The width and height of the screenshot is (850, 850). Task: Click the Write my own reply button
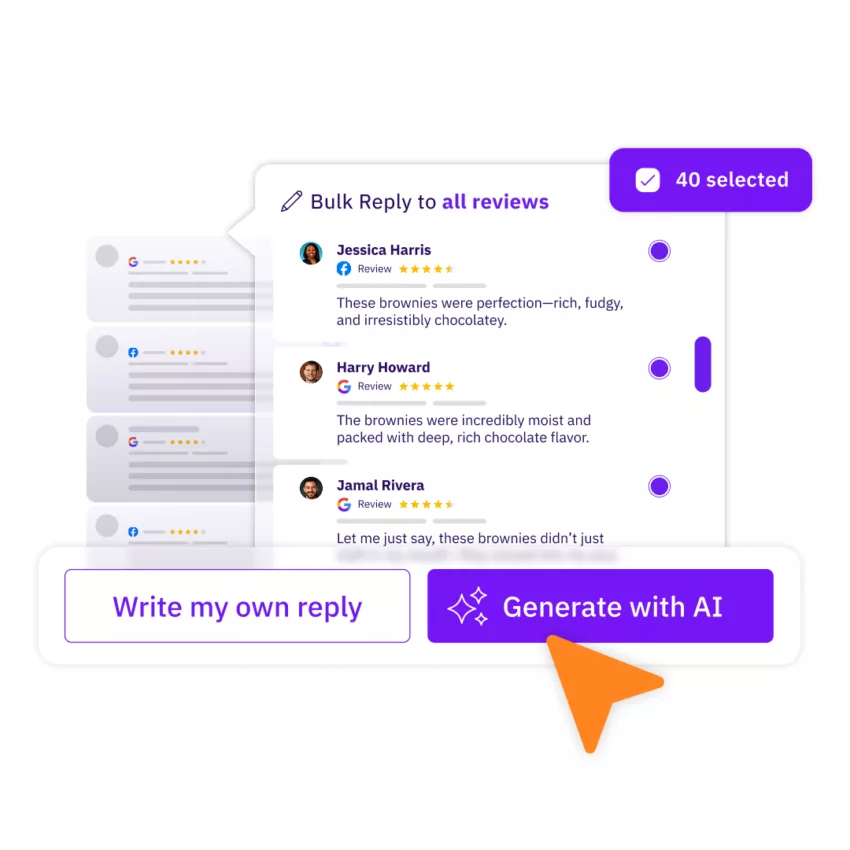click(237, 606)
